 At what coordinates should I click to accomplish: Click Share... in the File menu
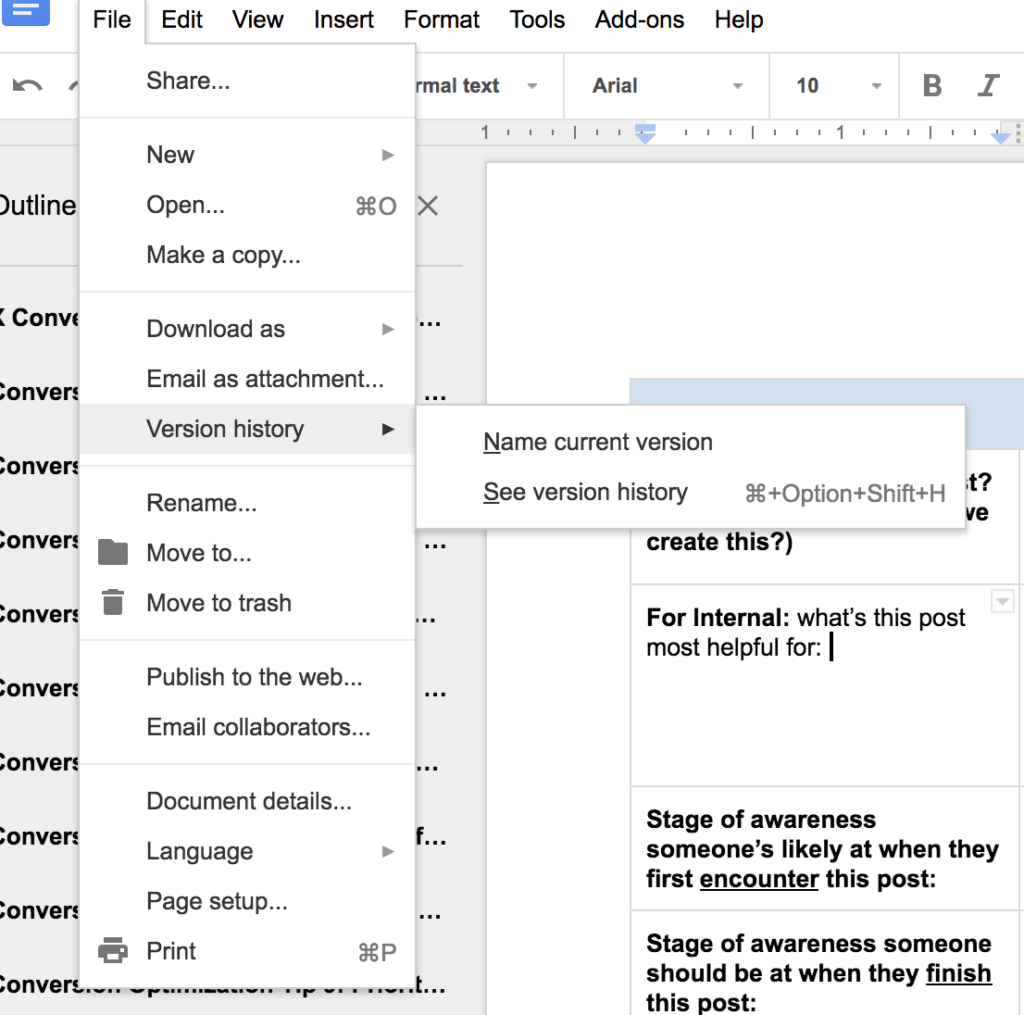pos(188,80)
